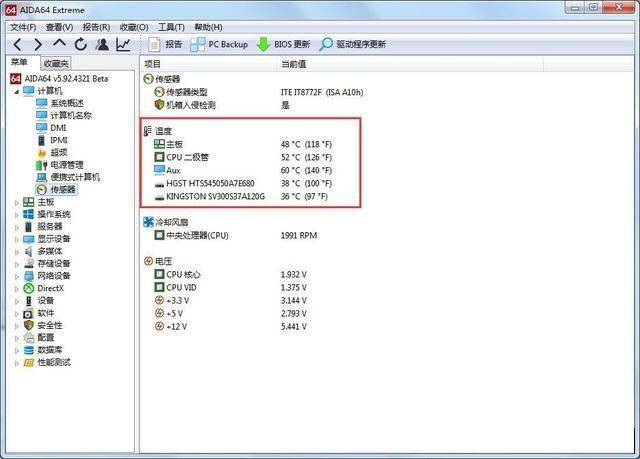Select the KINGSTON SV300S37A120G row
The image size is (640, 459).
[241, 197]
